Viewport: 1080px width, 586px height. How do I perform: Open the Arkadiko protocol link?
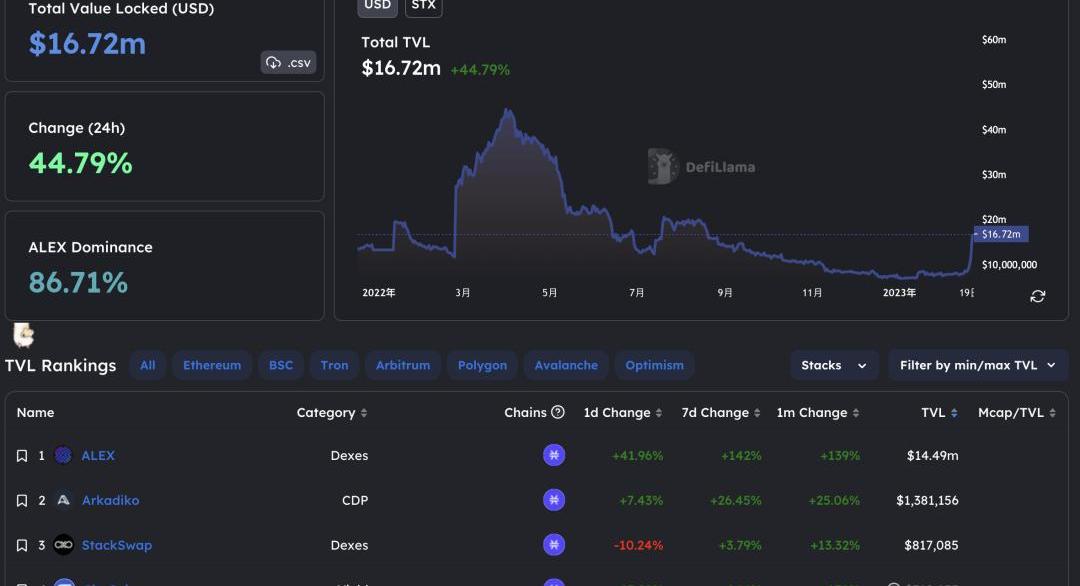click(x=110, y=500)
